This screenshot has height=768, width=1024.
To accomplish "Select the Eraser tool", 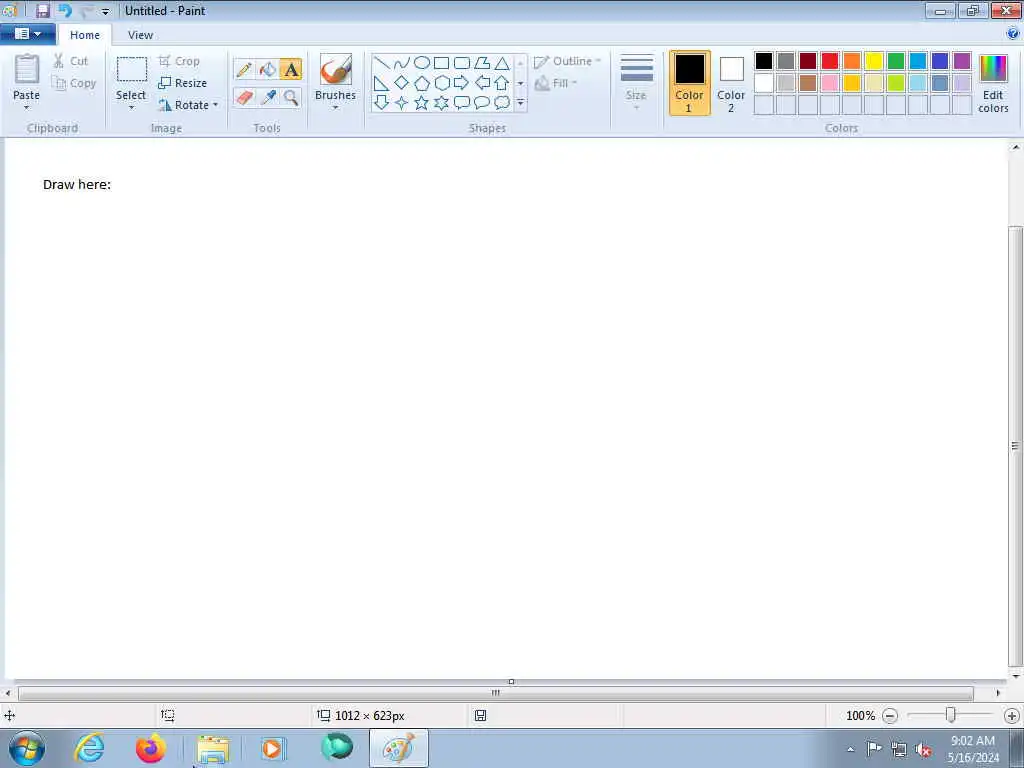I will [244, 97].
